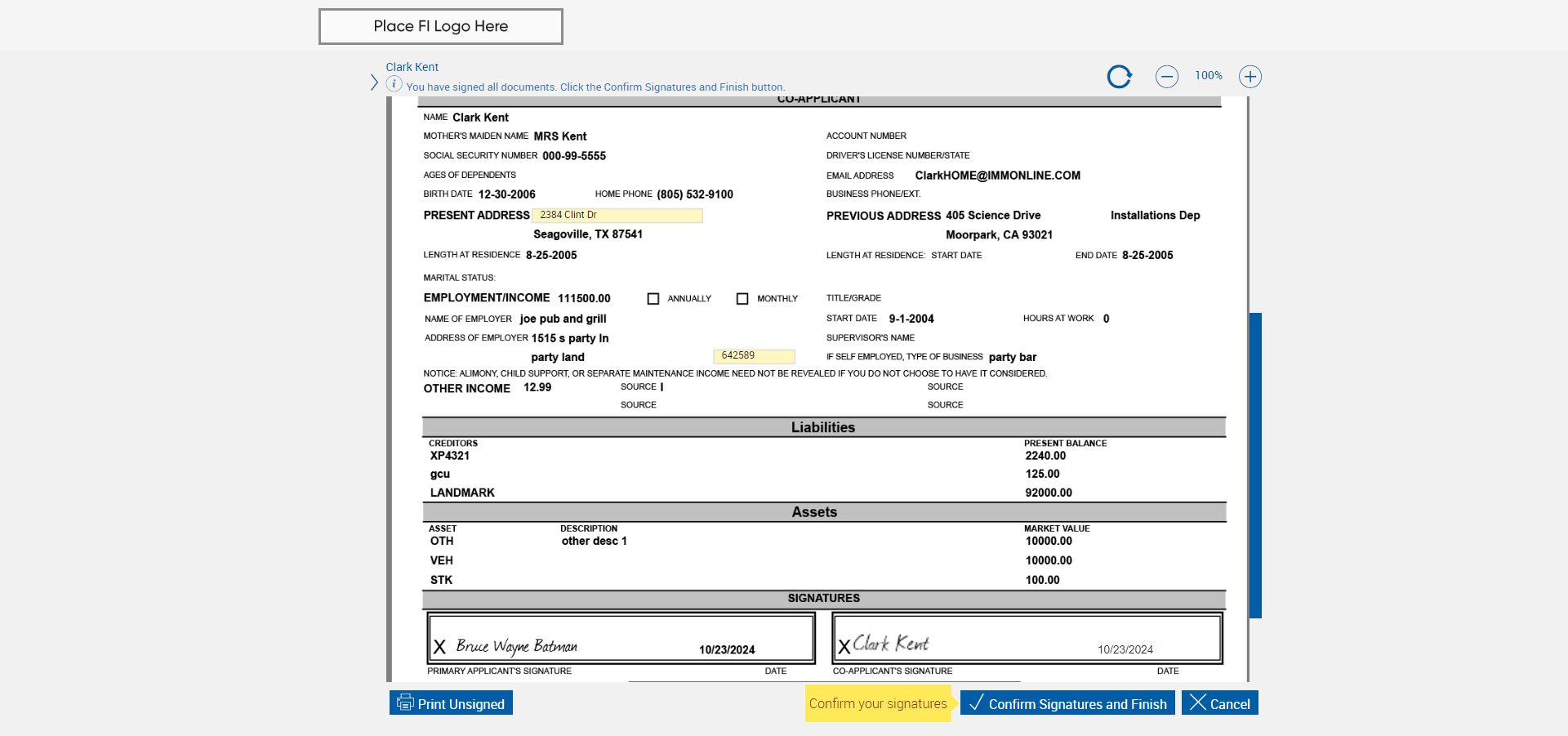The image size is (1568, 736).
Task: Click creditor XP4321 row
Action: pyautogui.click(x=450, y=456)
